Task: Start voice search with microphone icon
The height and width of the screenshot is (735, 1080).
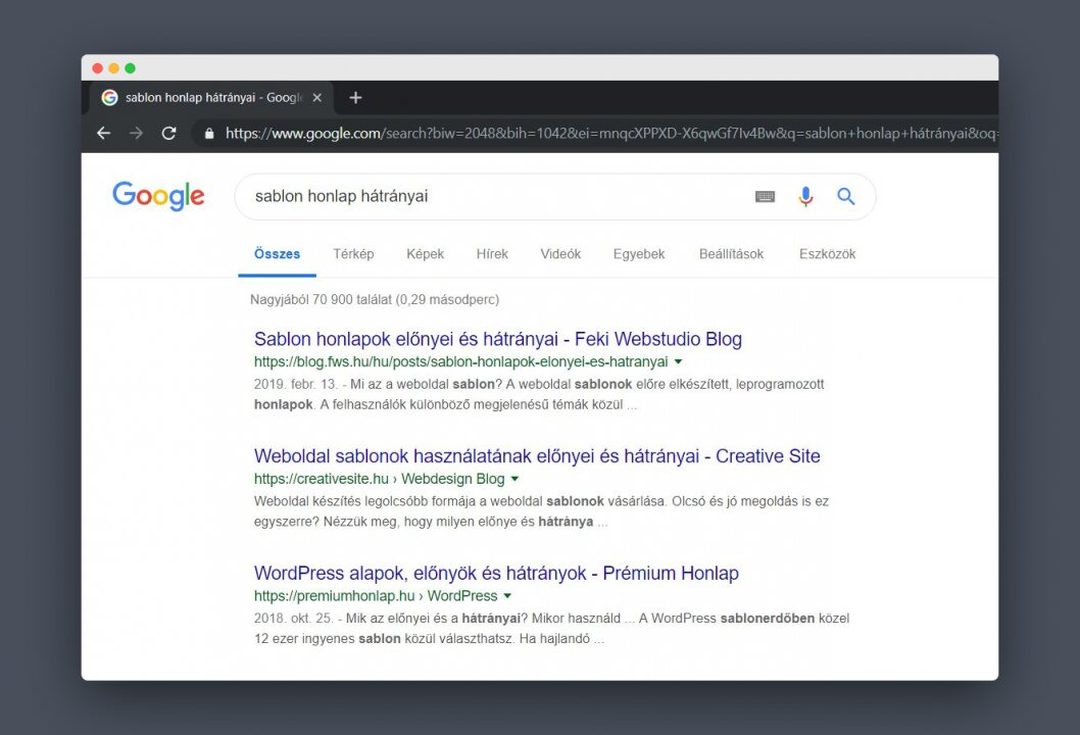Action: click(805, 196)
